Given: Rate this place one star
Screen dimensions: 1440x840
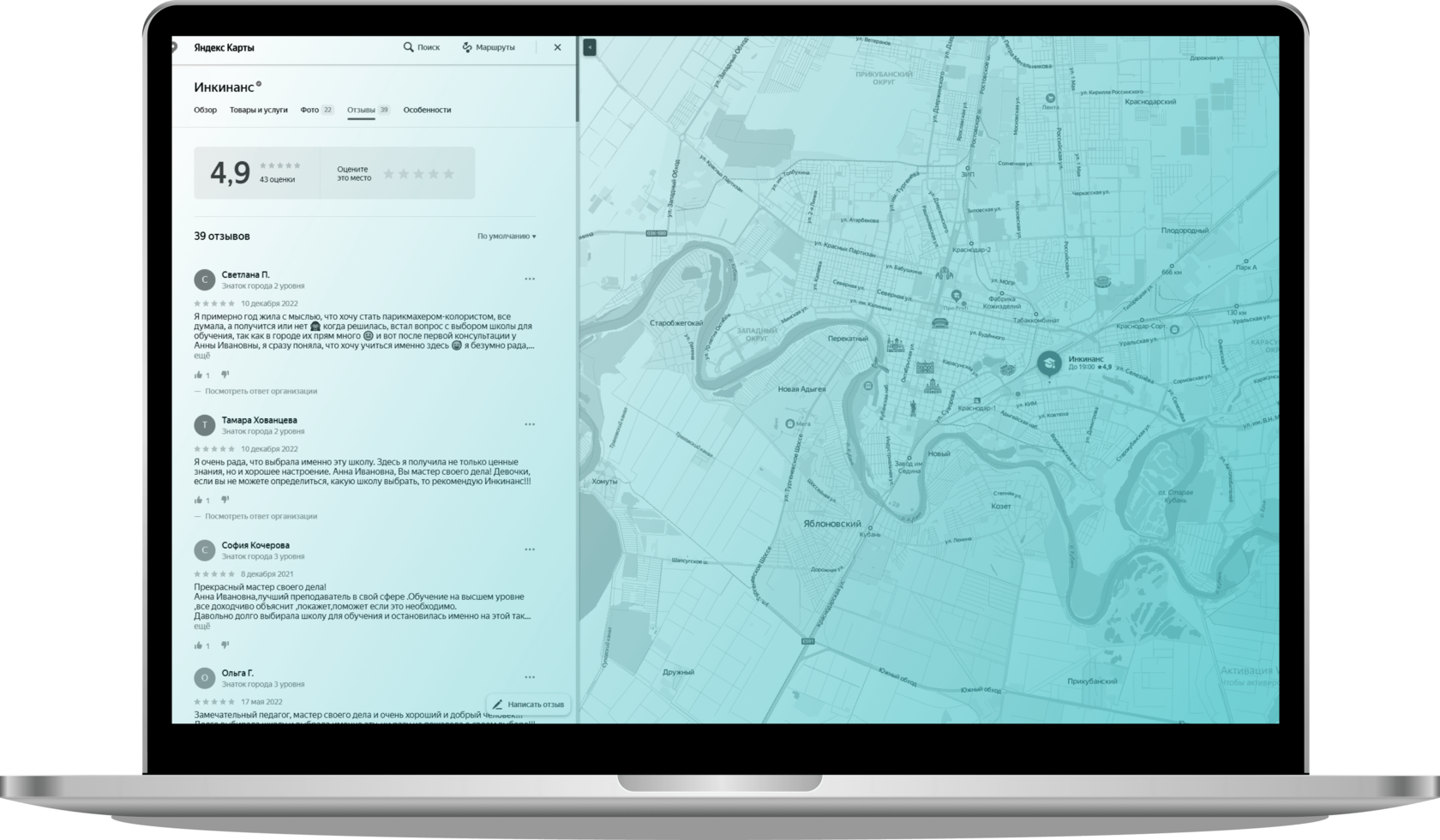Looking at the screenshot, I should (x=388, y=174).
